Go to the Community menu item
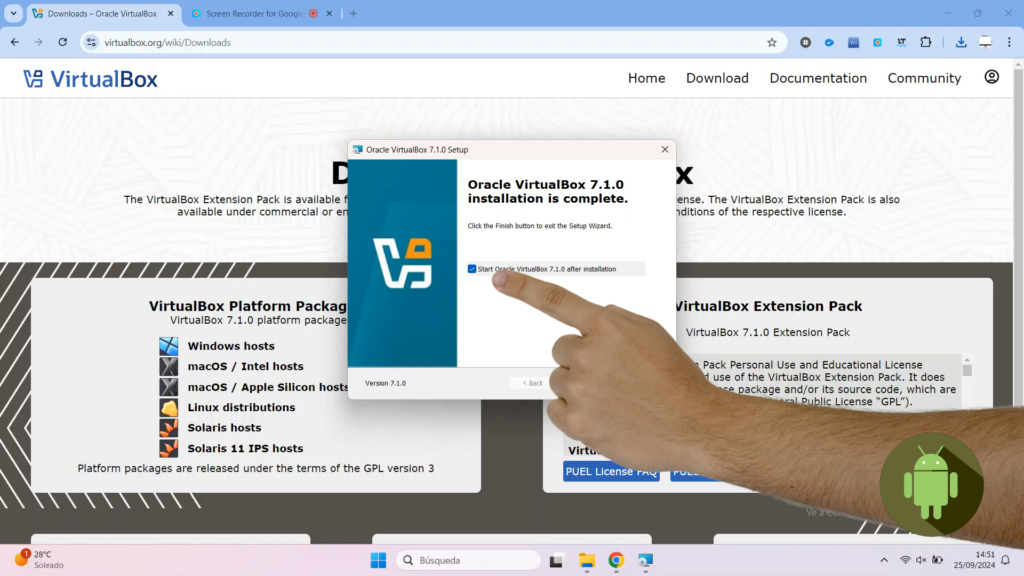1024x576 pixels. 924,78
